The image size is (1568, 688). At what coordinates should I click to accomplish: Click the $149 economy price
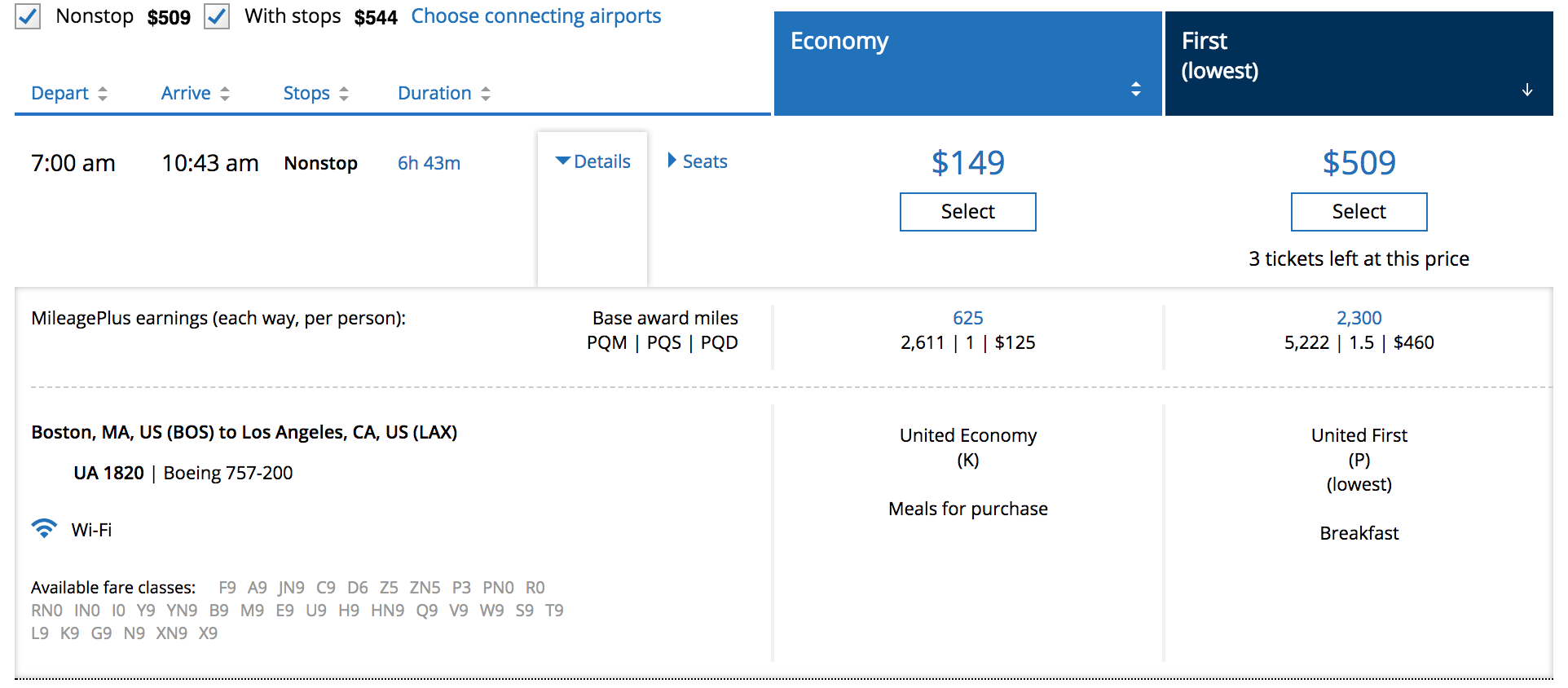[967, 163]
